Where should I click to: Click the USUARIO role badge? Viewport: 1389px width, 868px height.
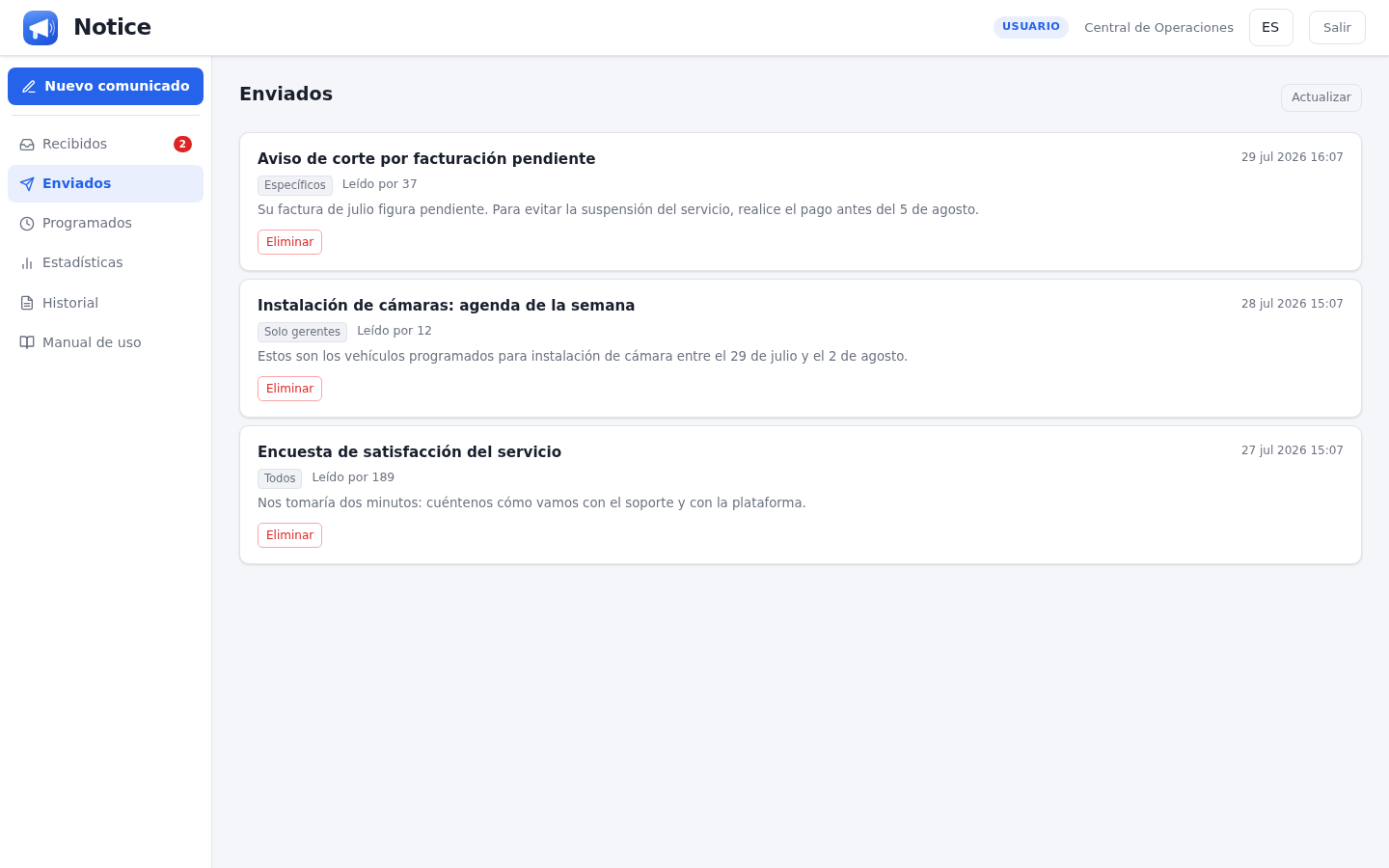(x=1030, y=27)
